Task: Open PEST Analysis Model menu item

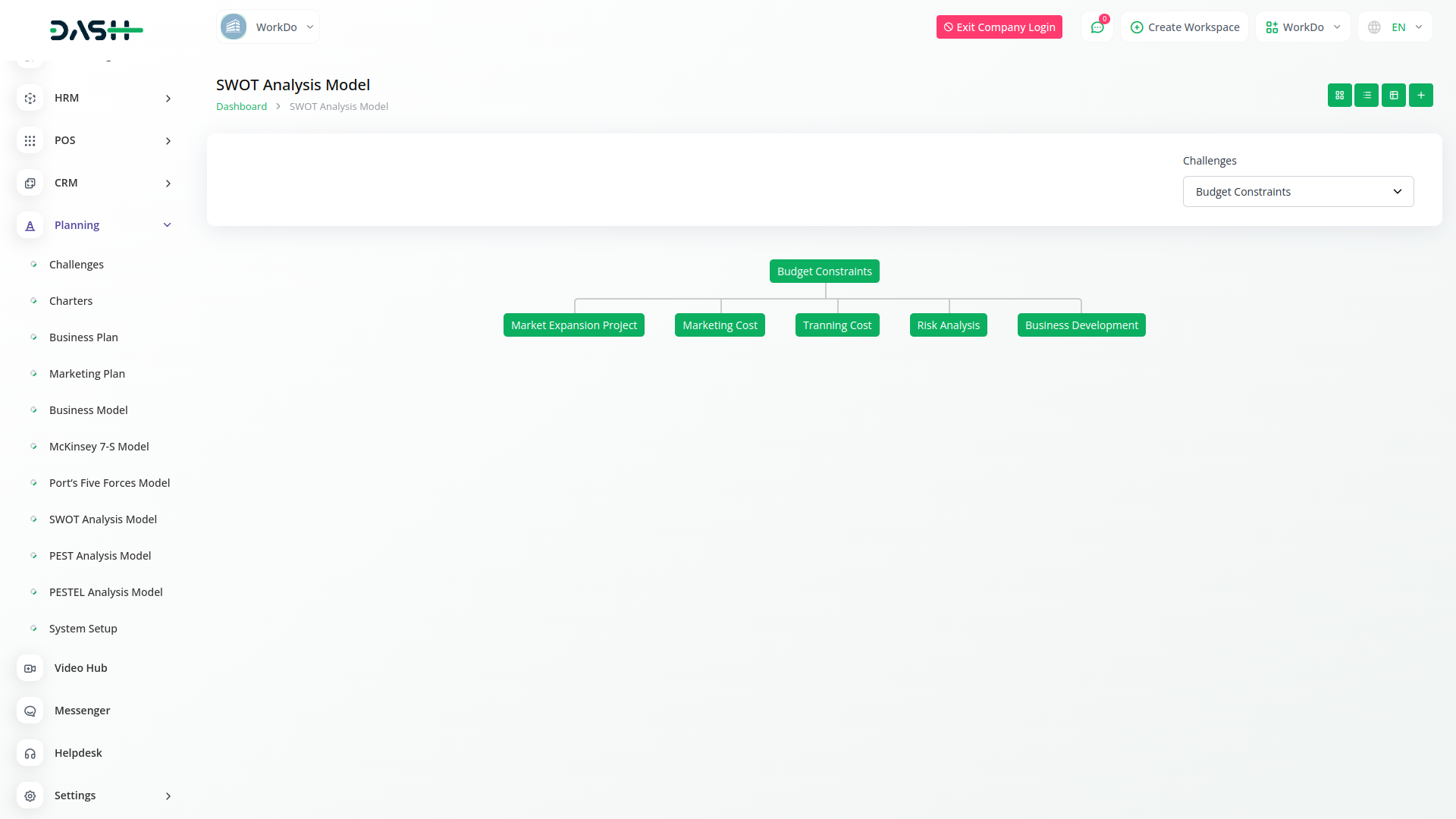Action: click(100, 556)
